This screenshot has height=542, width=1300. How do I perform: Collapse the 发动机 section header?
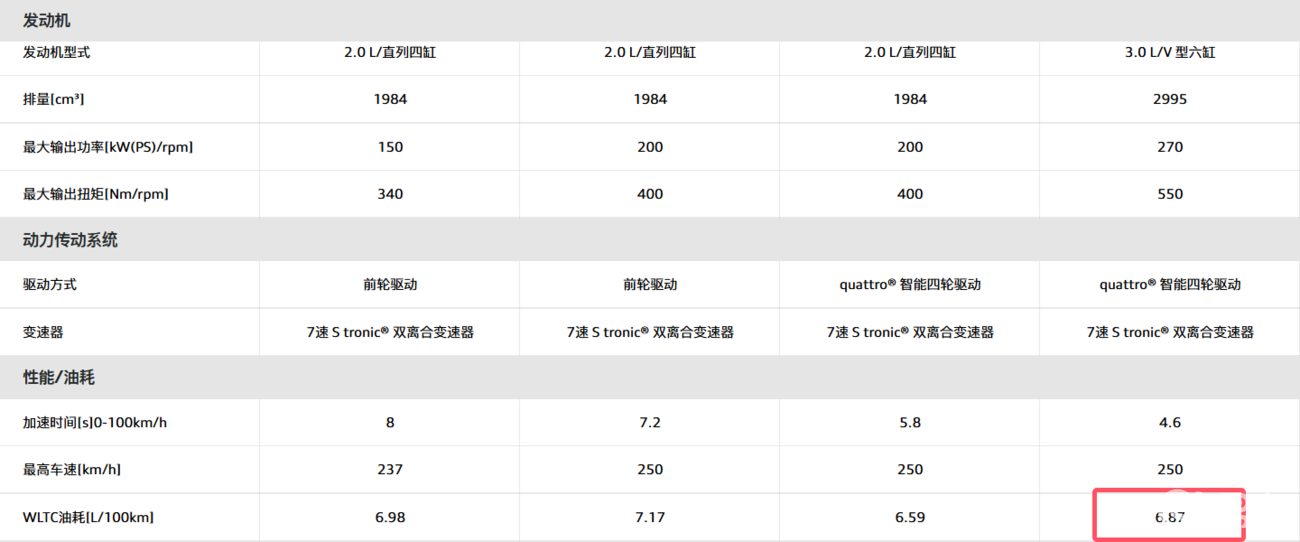pyautogui.click(x=47, y=21)
